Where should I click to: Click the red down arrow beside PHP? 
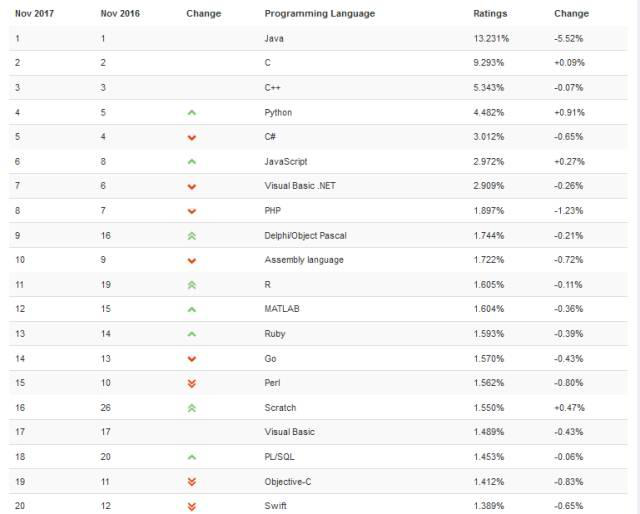click(x=192, y=211)
